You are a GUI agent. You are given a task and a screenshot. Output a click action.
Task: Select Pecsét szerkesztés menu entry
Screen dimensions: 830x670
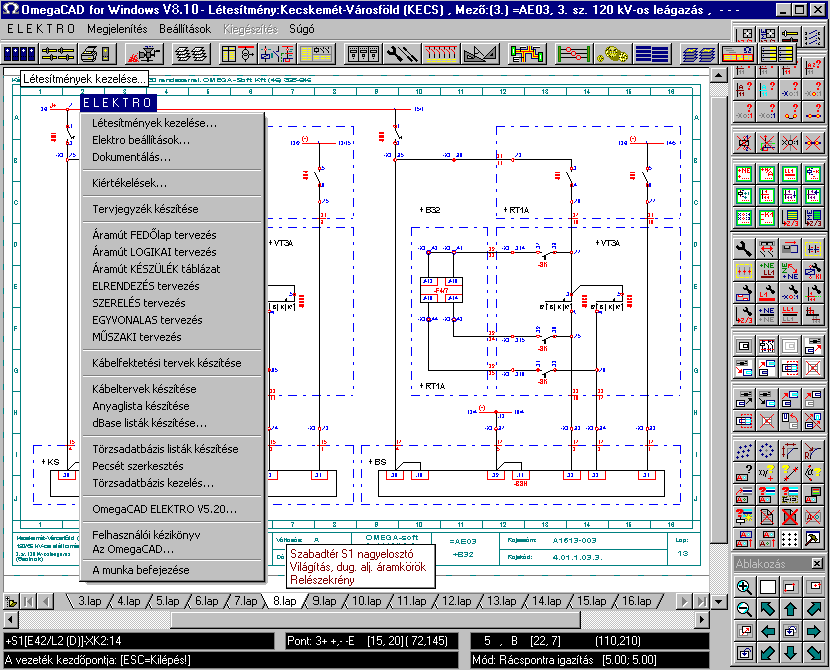click(138, 466)
